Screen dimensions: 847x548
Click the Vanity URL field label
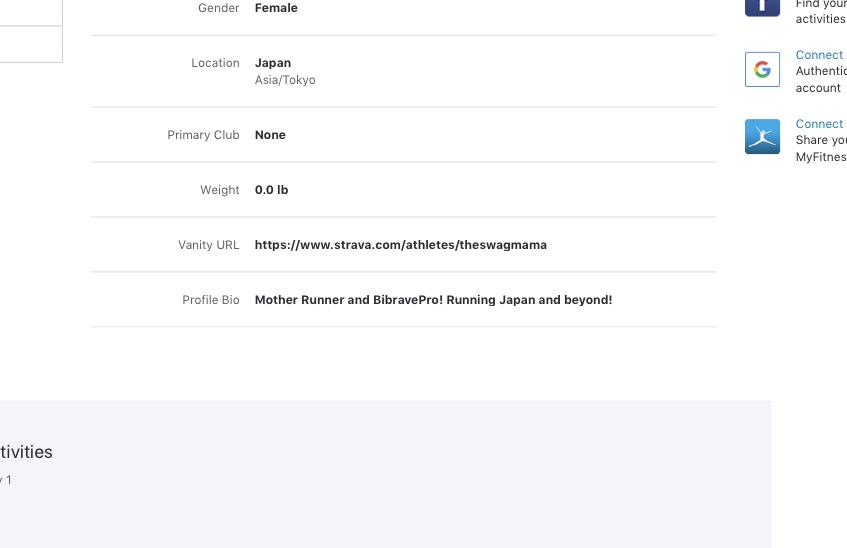click(x=208, y=245)
